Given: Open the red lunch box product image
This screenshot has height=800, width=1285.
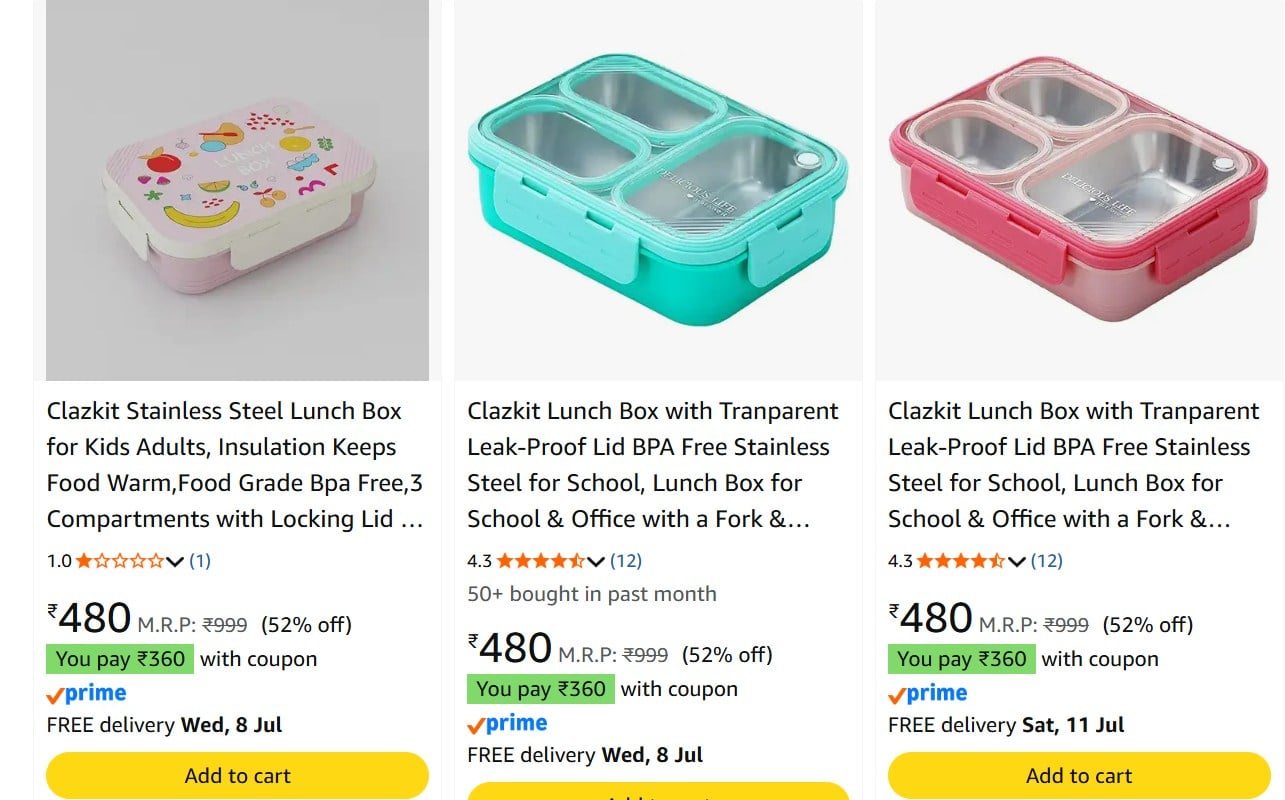Looking at the screenshot, I should pyautogui.click(x=1079, y=190).
